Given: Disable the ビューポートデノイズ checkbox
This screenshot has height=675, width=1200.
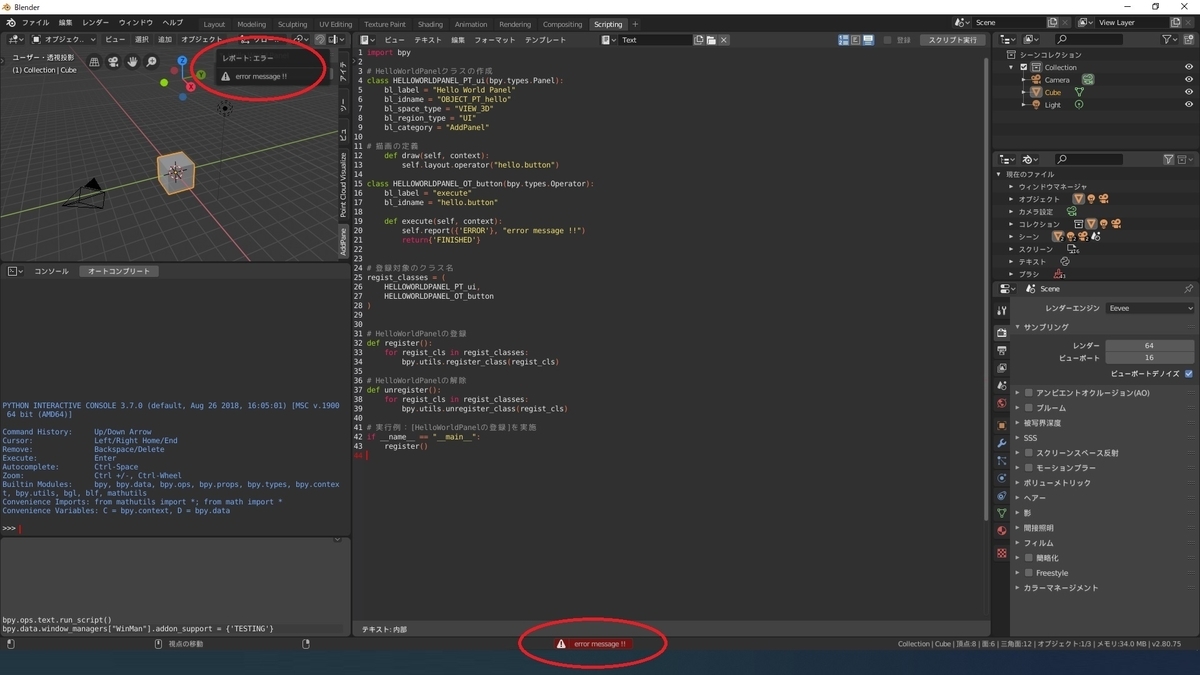Looking at the screenshot, I should pos(1188,374).
